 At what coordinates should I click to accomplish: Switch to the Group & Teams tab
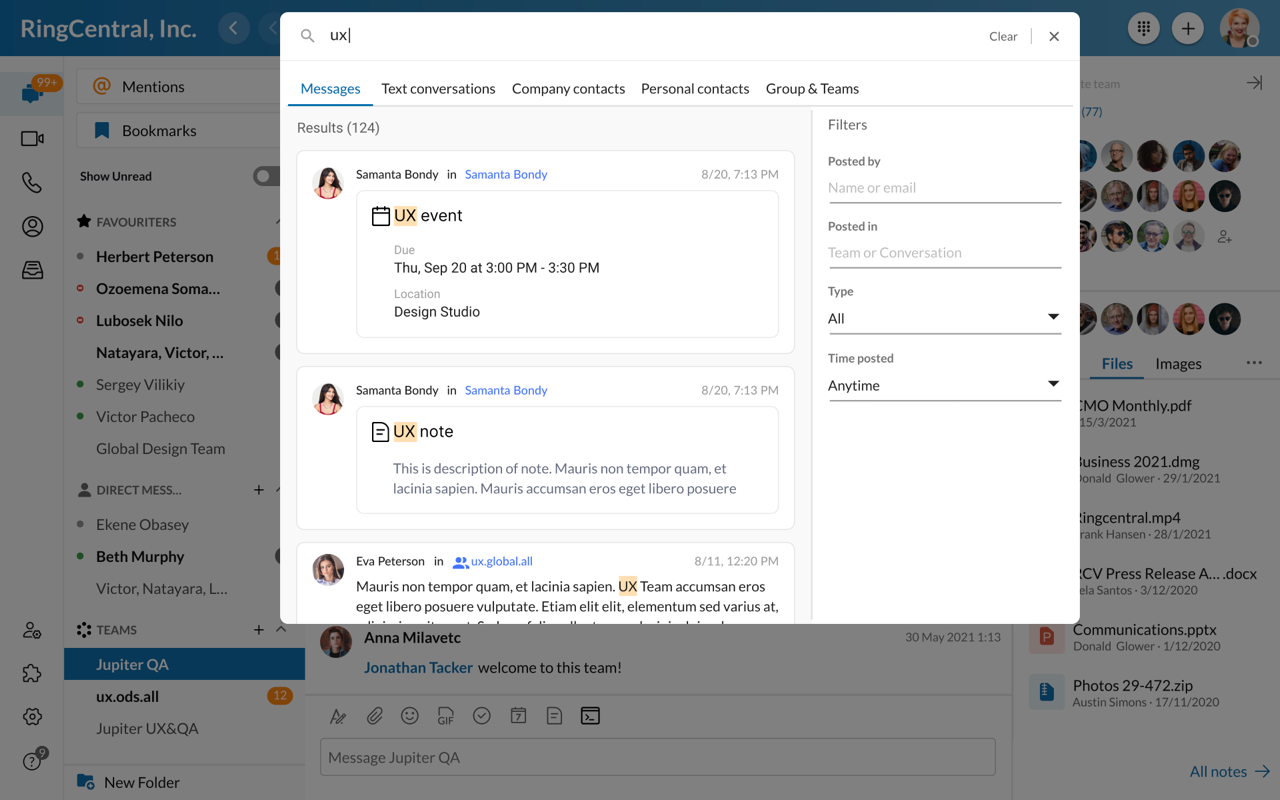pos(812,89)
